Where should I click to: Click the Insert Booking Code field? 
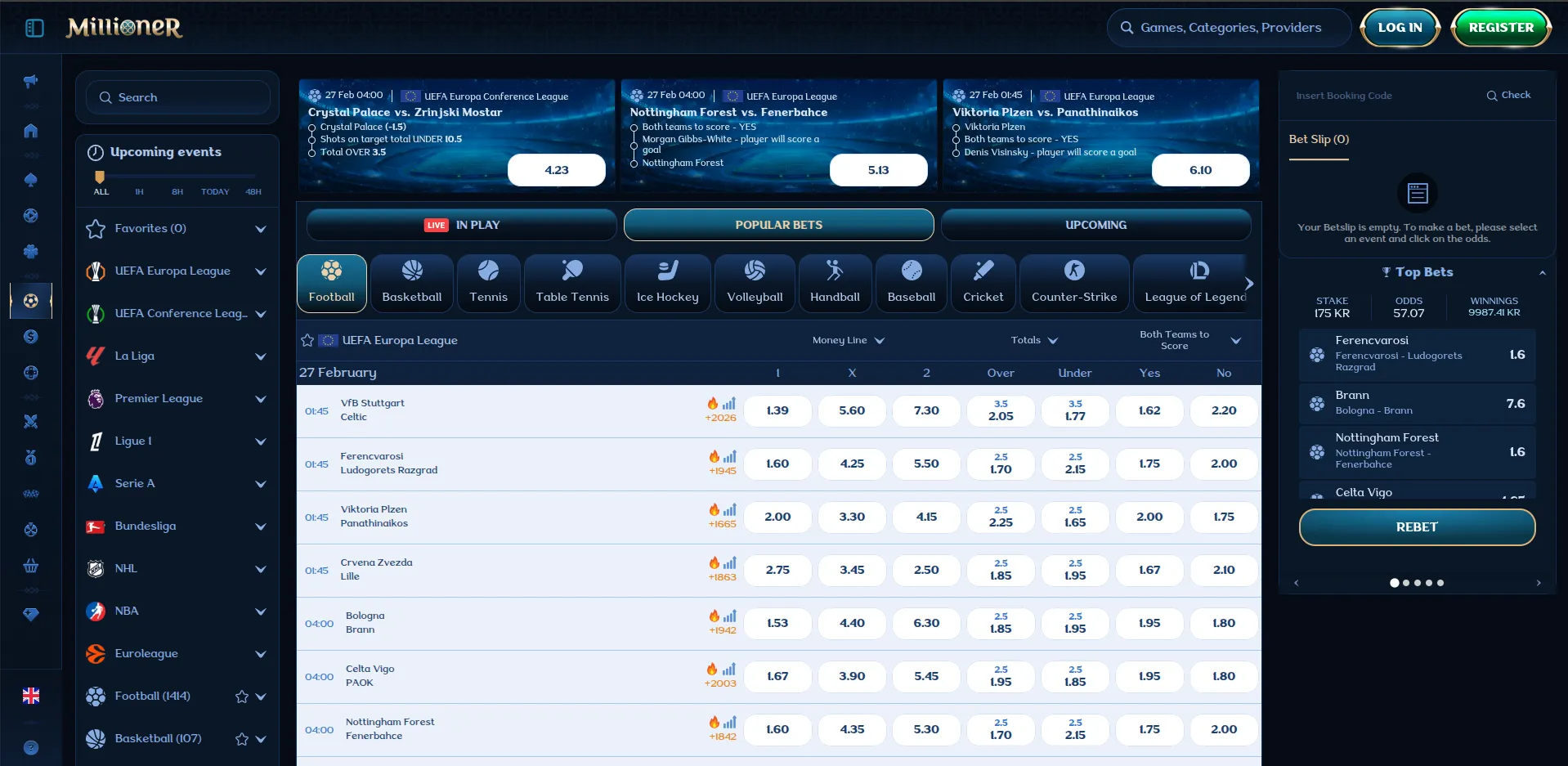coord(1382,96)
